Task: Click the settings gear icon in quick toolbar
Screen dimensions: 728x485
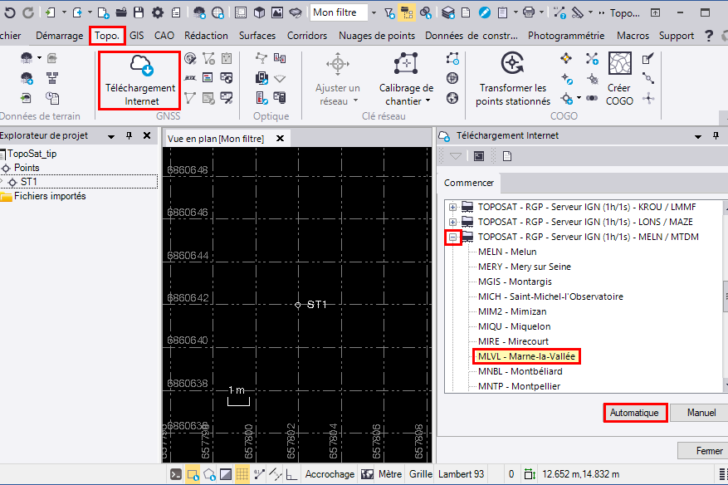Action: pyautogui.click(x=157, y=13)
